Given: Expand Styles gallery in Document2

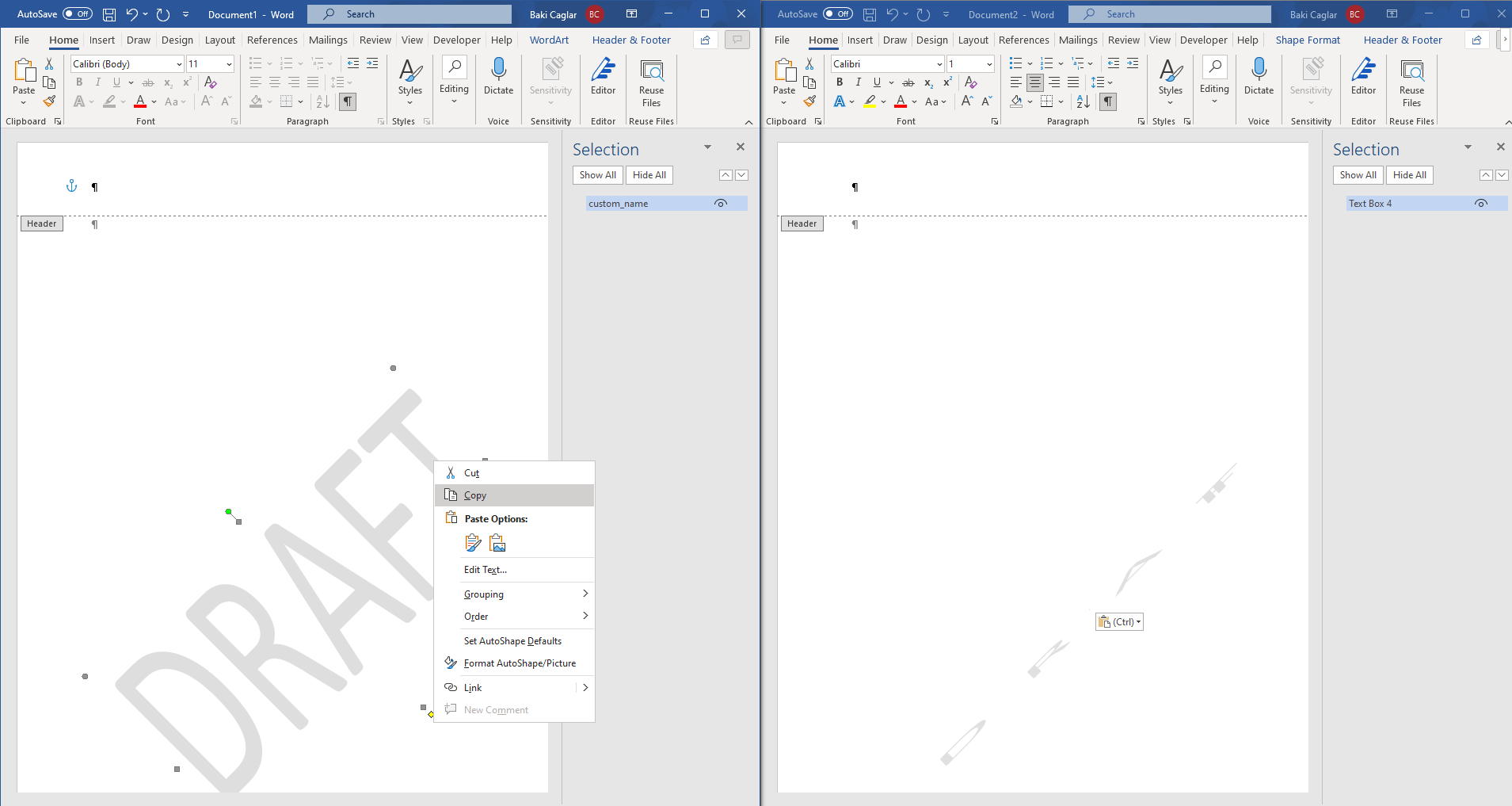Looking at the screenshot, I should tap(1170, 82).
